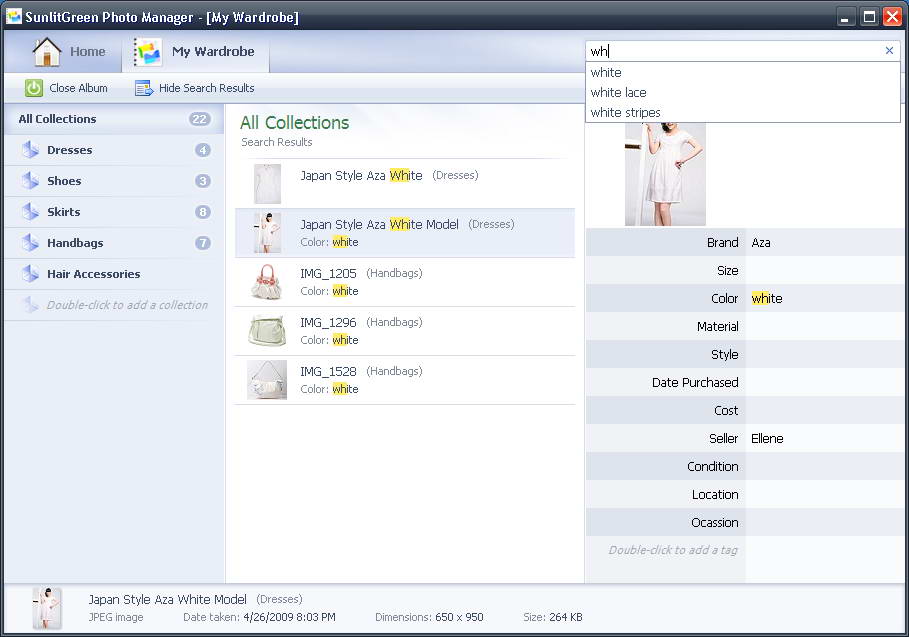Click the green Close Album power icon
The image size is (909, 637).
point(34,88)
